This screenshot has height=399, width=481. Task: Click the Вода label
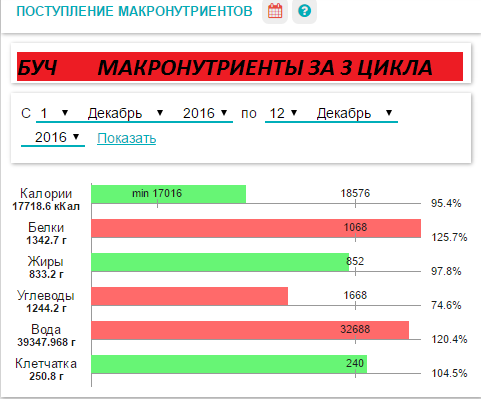click(46, 330)
